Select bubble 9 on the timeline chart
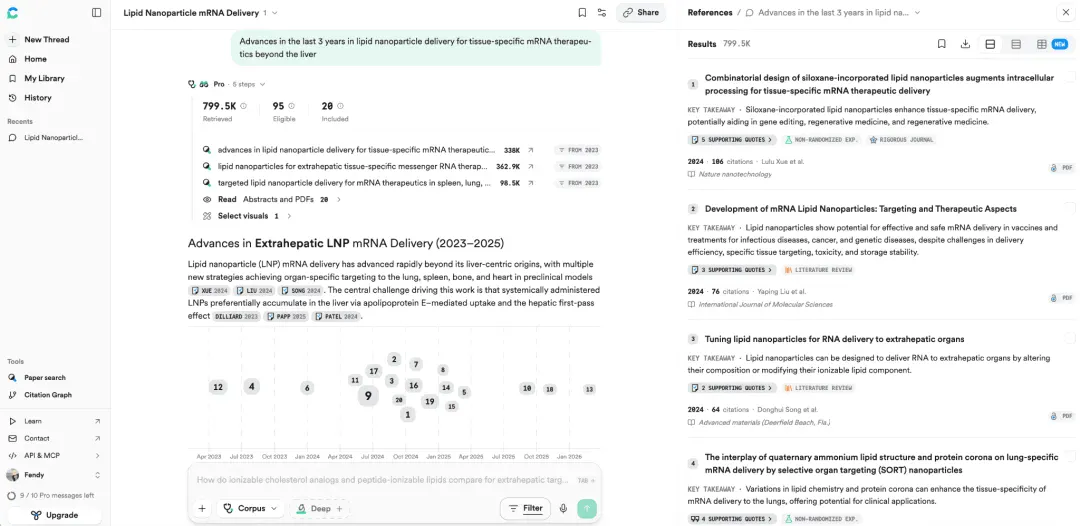 [368, 395]
